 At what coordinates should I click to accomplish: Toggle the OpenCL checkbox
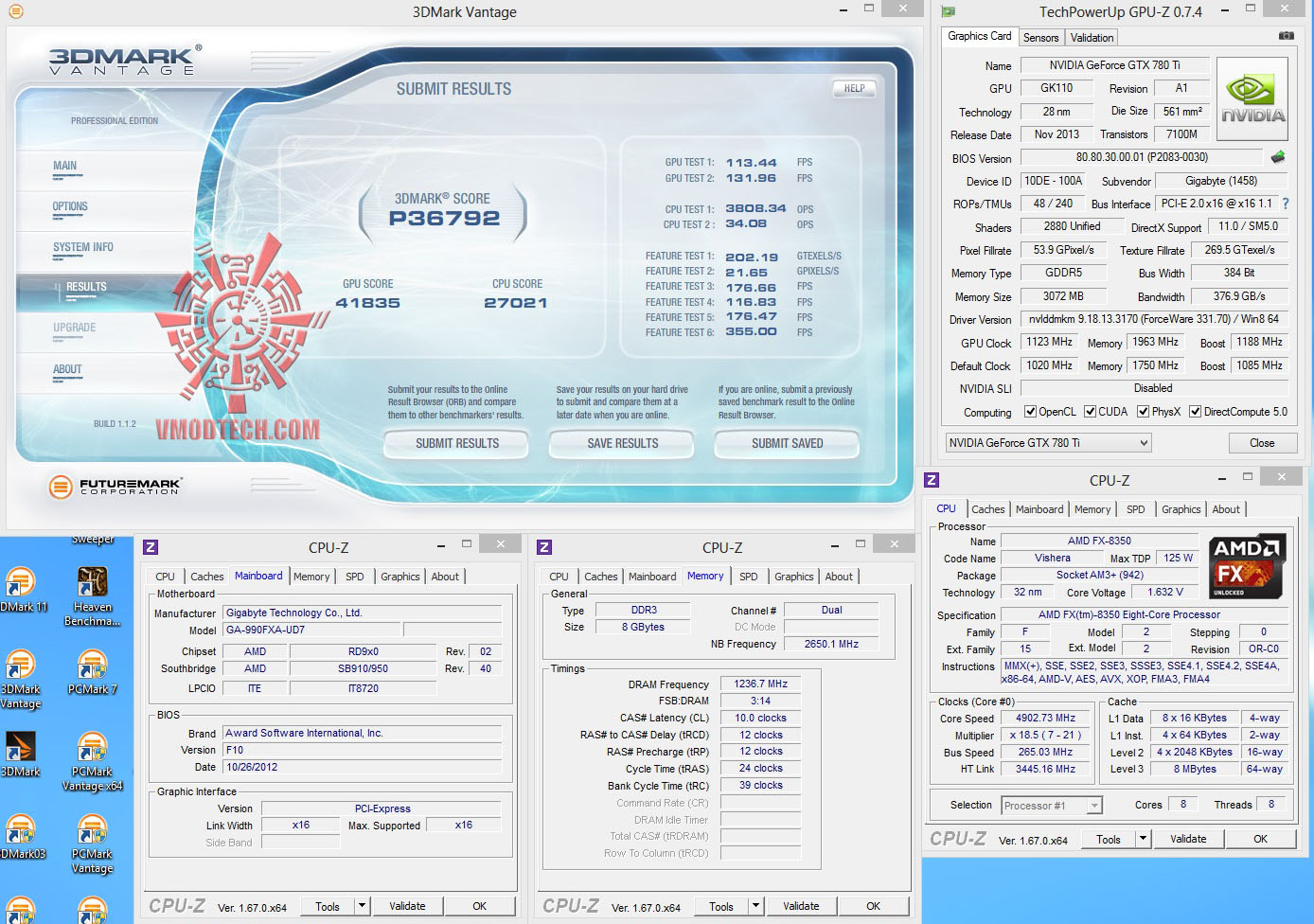(x=1030, y=412)
